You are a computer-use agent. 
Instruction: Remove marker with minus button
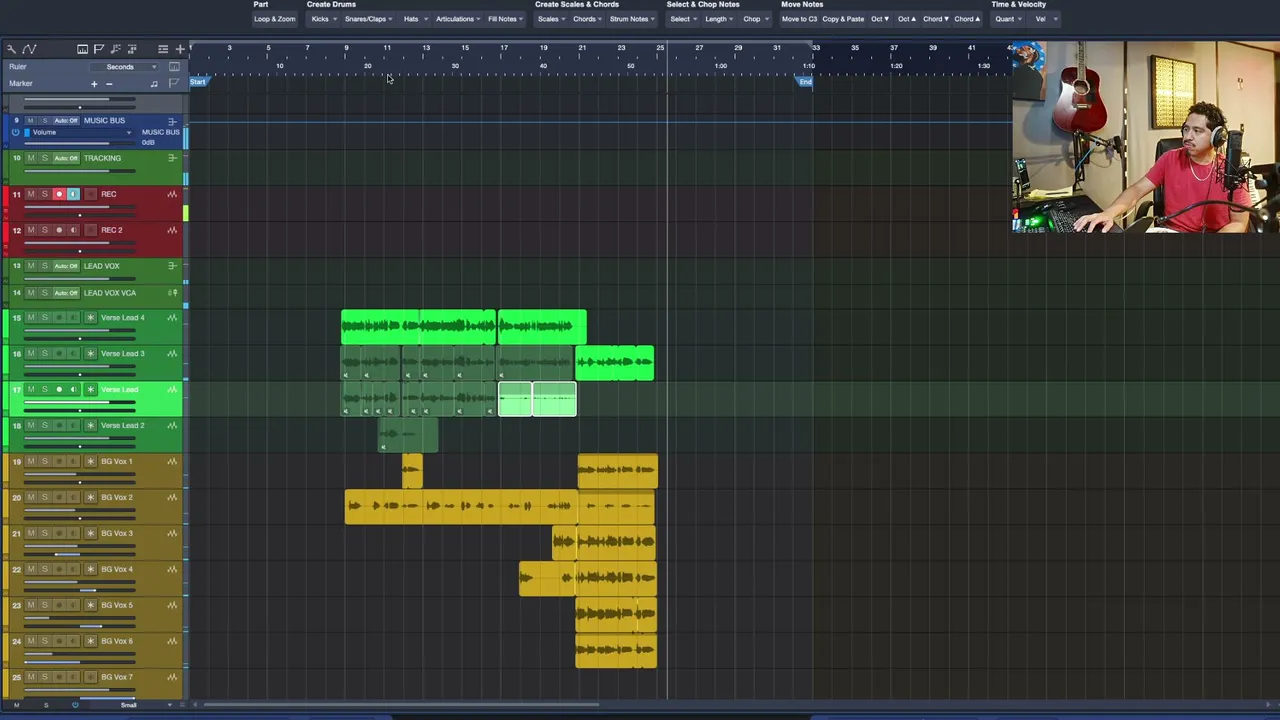click(109, 84)
